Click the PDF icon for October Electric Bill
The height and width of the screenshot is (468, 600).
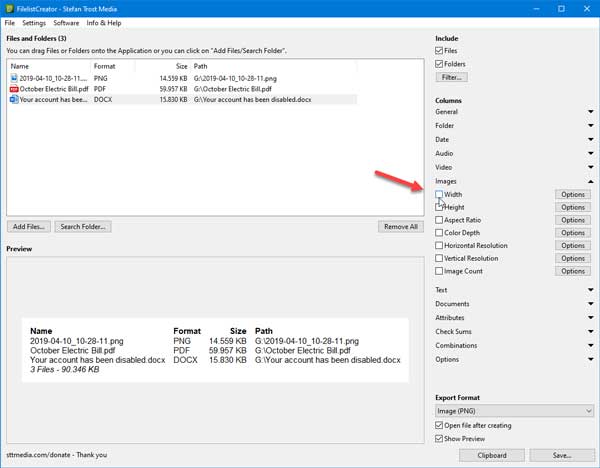tap(14, 88)
